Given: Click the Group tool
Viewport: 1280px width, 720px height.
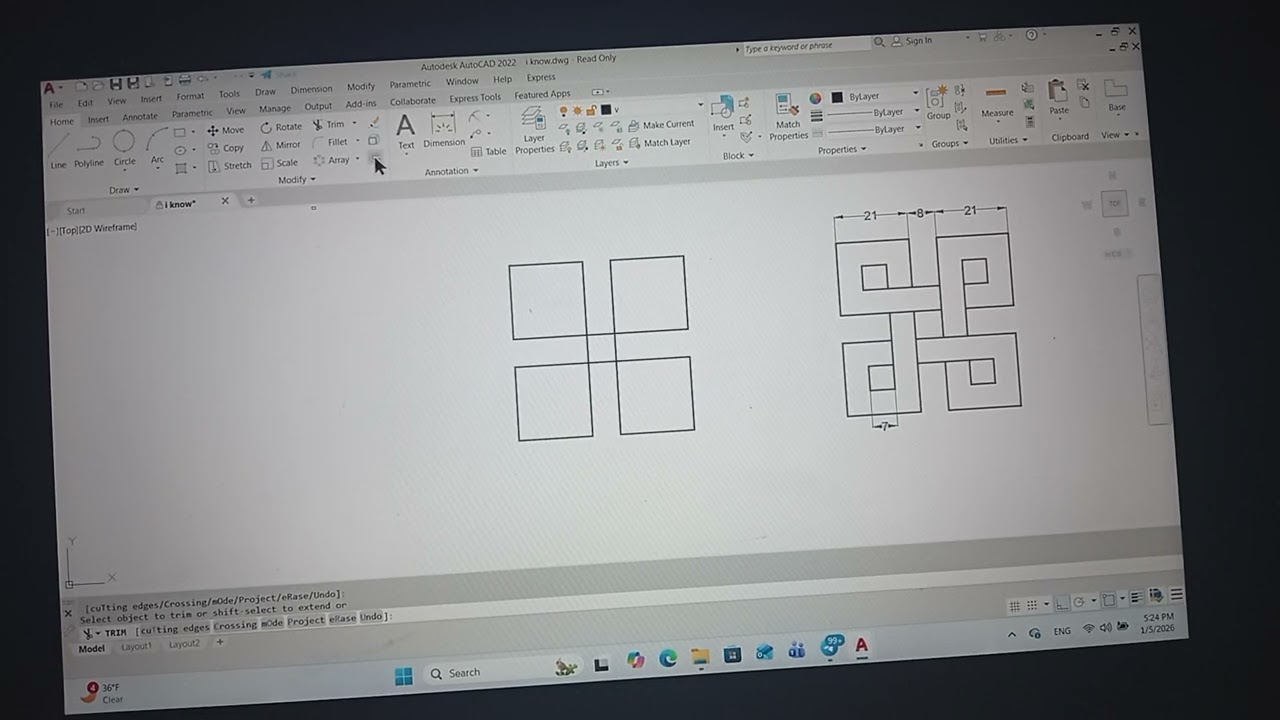Looking at the screenshot, I should 938,104.
